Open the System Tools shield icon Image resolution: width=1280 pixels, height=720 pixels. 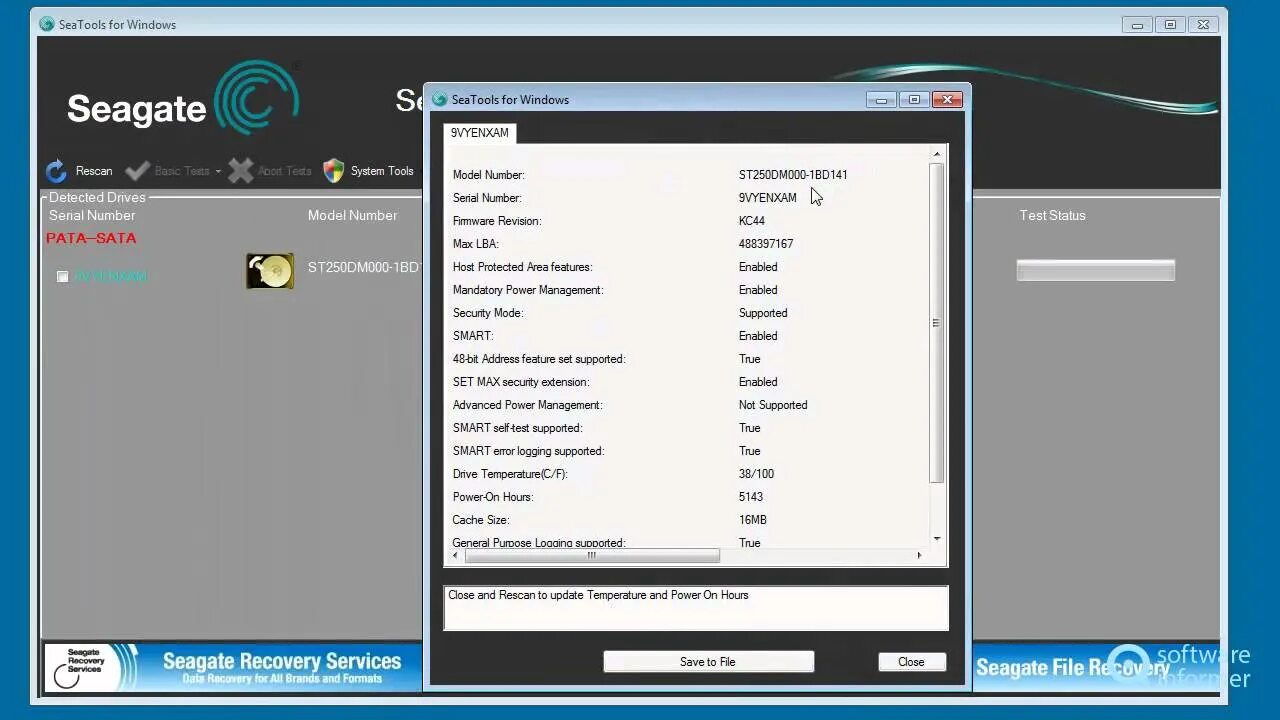pyautogui.click(x=334, y=171)
